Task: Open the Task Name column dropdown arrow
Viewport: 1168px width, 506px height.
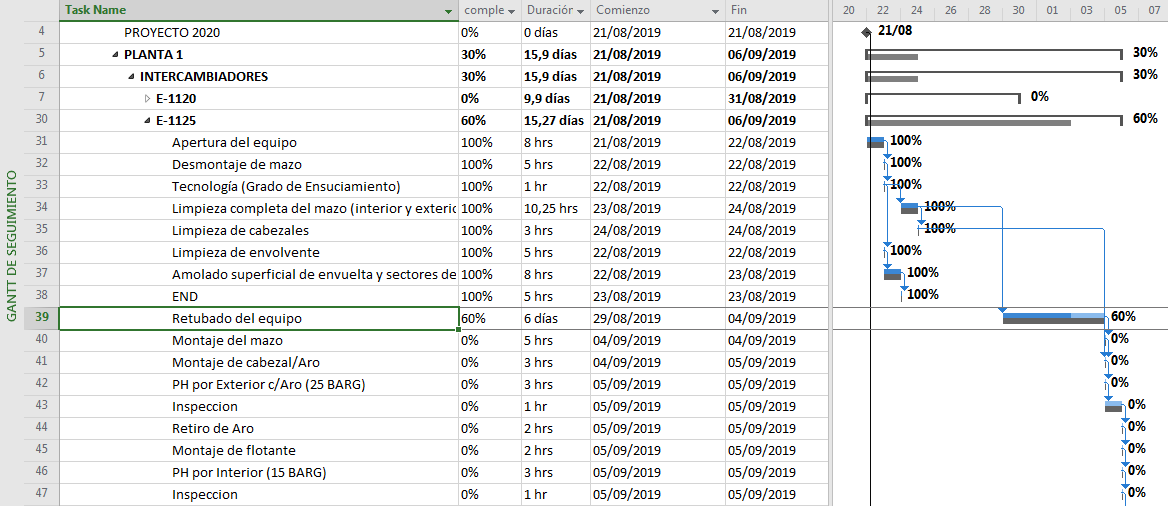Action: (x=448, y=11)
